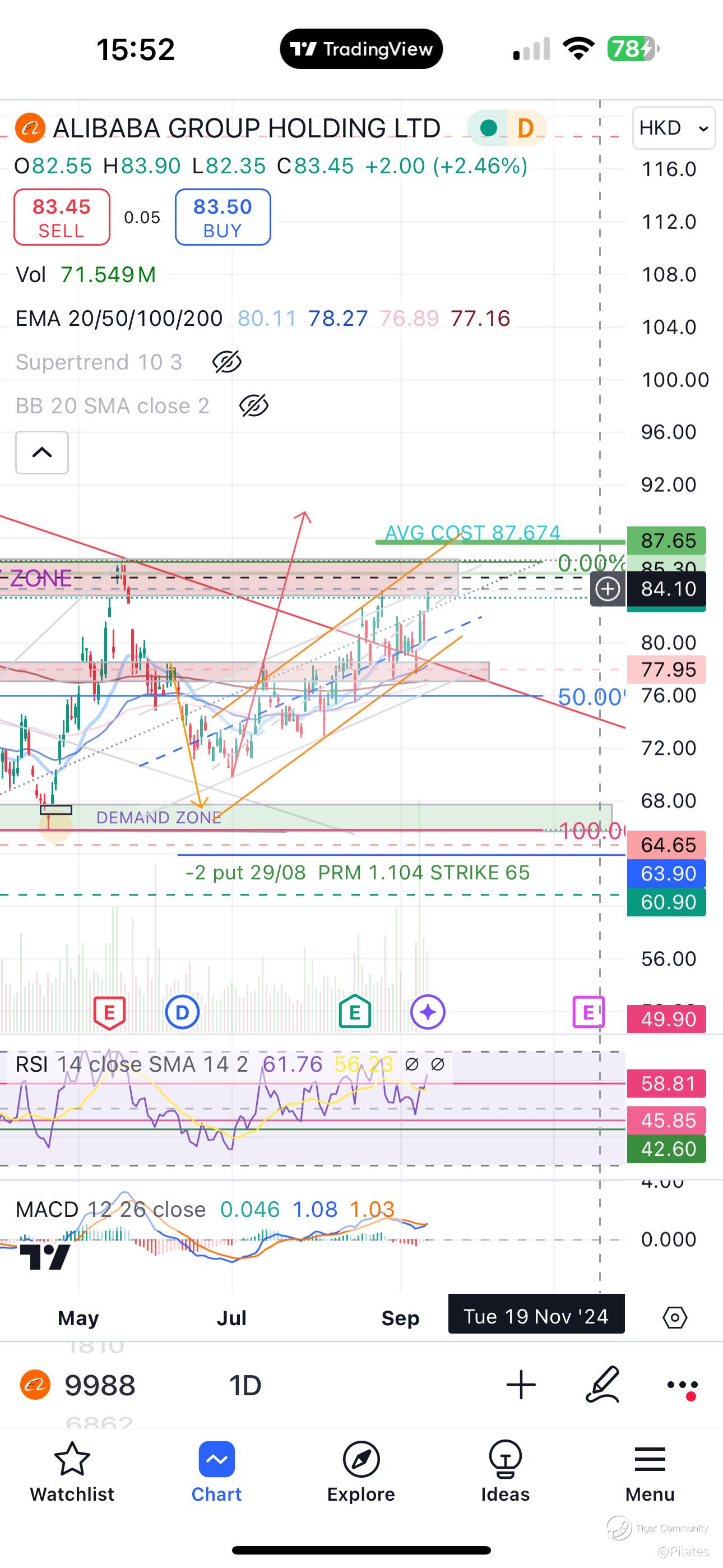The width and height of the screenshot is (723, 1568).
Task: Show the hidden Supertrend indicator
Action: click(x=227, y=362)
